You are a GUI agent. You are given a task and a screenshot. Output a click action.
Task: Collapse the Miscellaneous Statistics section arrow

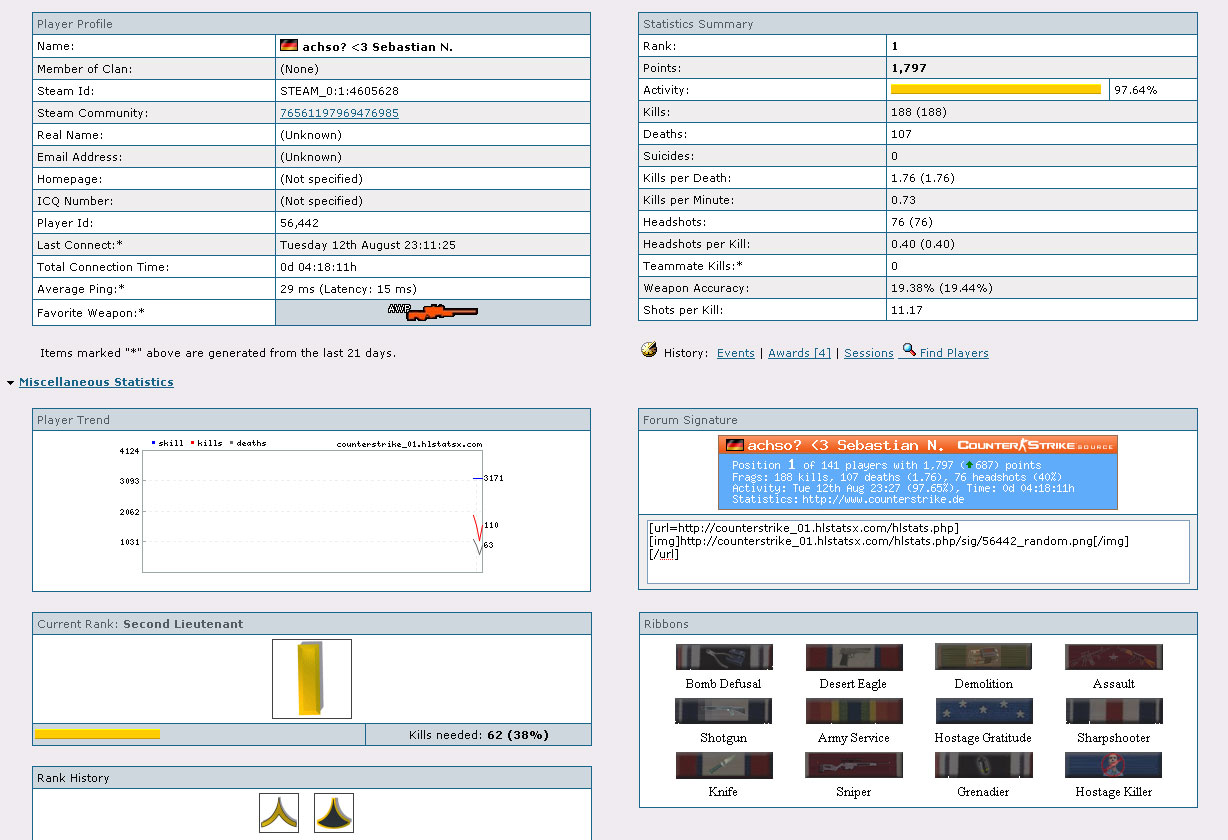(10, 383)
